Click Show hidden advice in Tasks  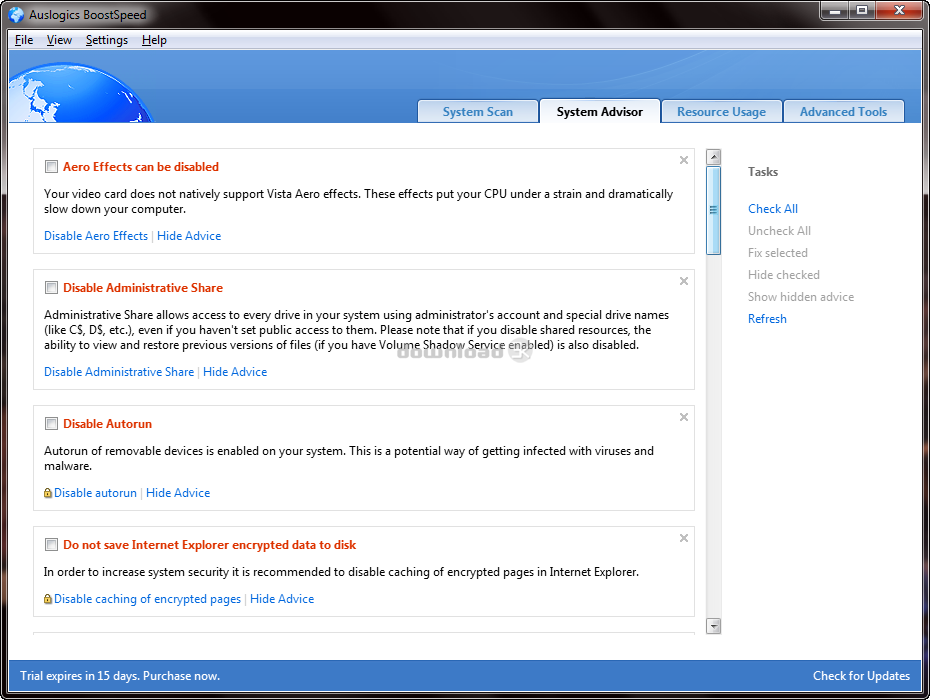point(801,297)
